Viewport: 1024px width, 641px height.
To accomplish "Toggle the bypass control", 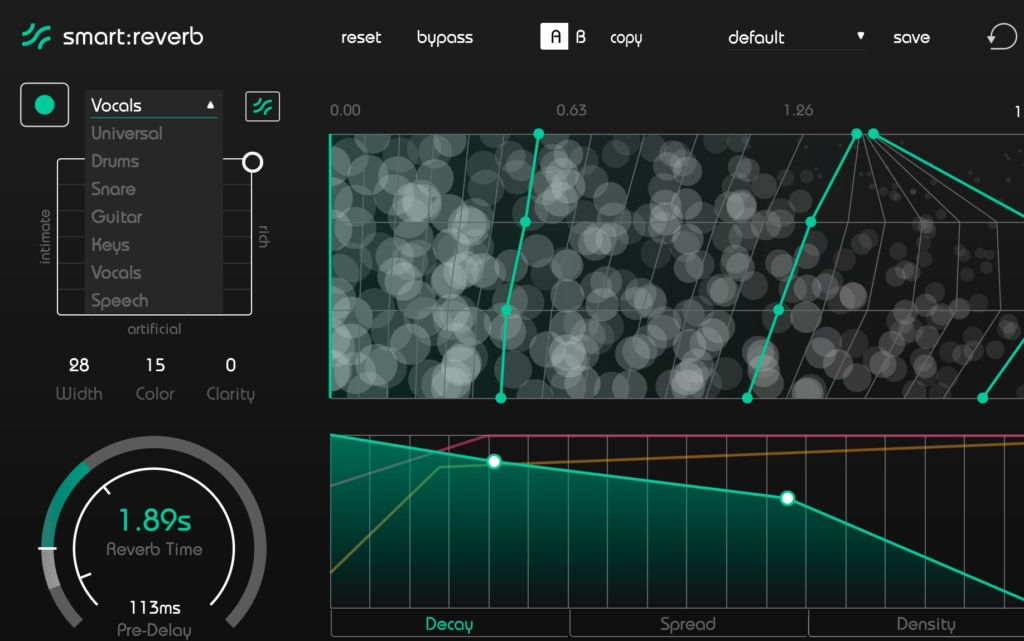I will click(445, 38).
